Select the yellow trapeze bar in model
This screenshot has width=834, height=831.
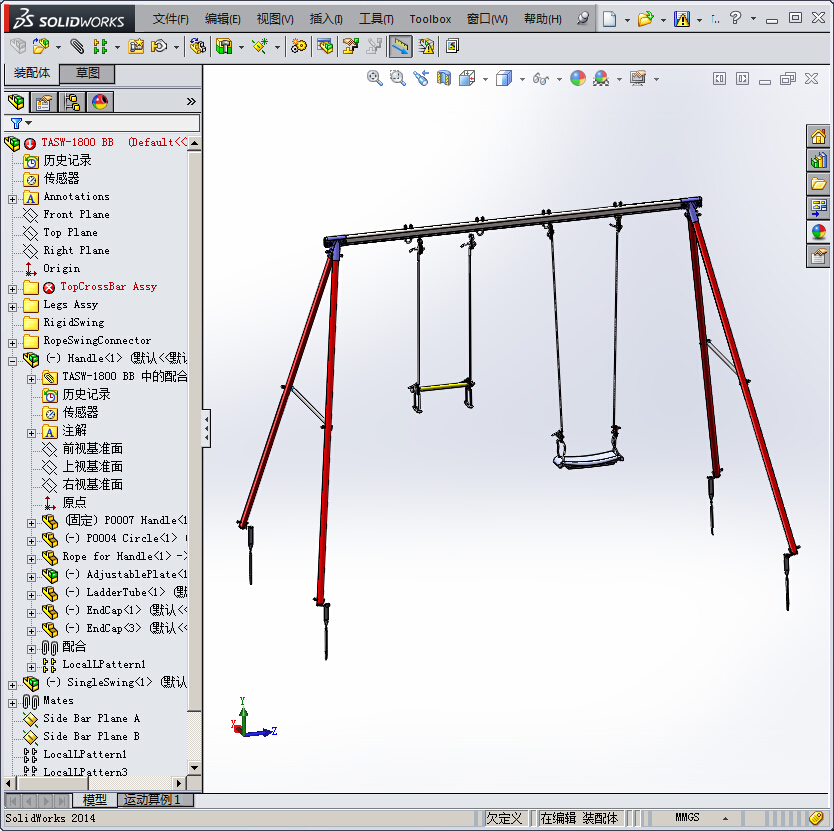(x=443, y=386)
